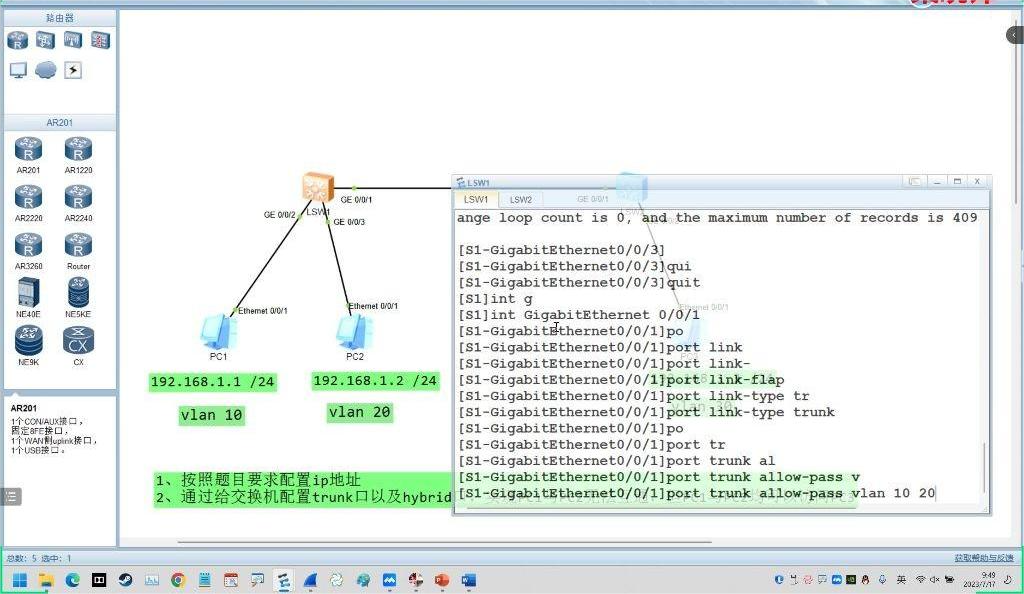Pick the NE40E device model
Viewport: 1024px width, 594px height.
28,298
